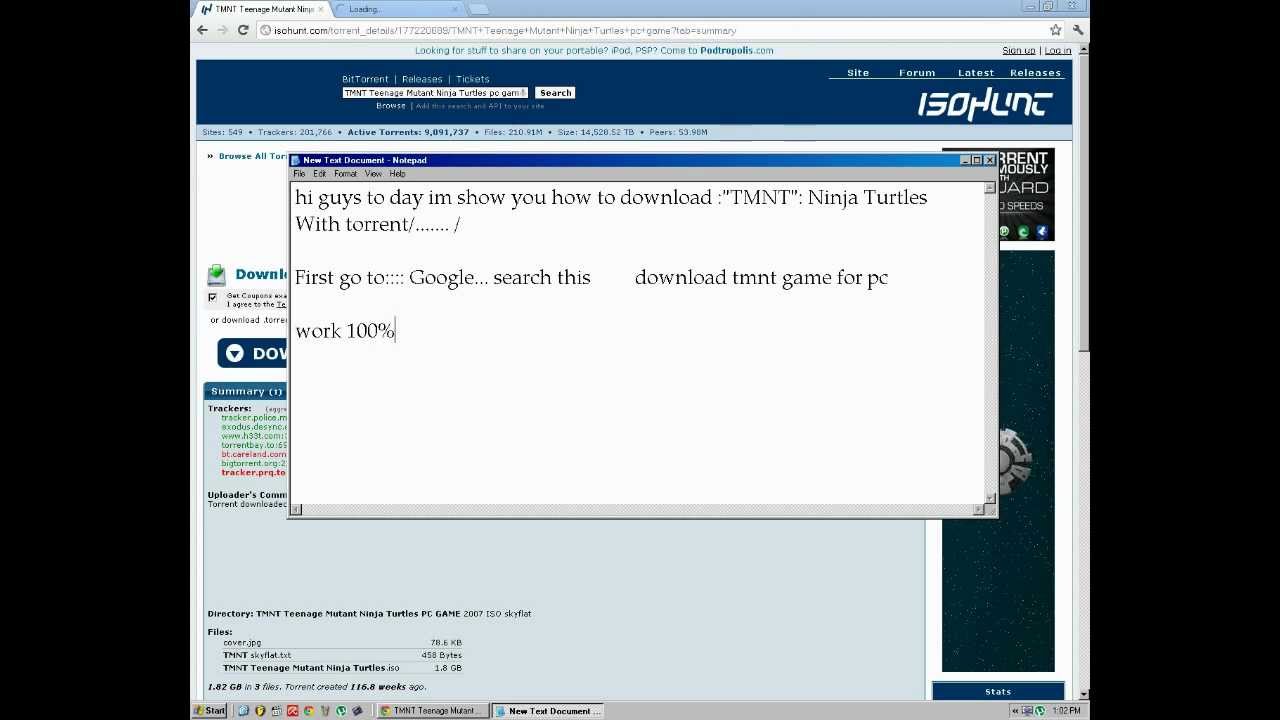Select the Summary (1) tab

point(246,391)
